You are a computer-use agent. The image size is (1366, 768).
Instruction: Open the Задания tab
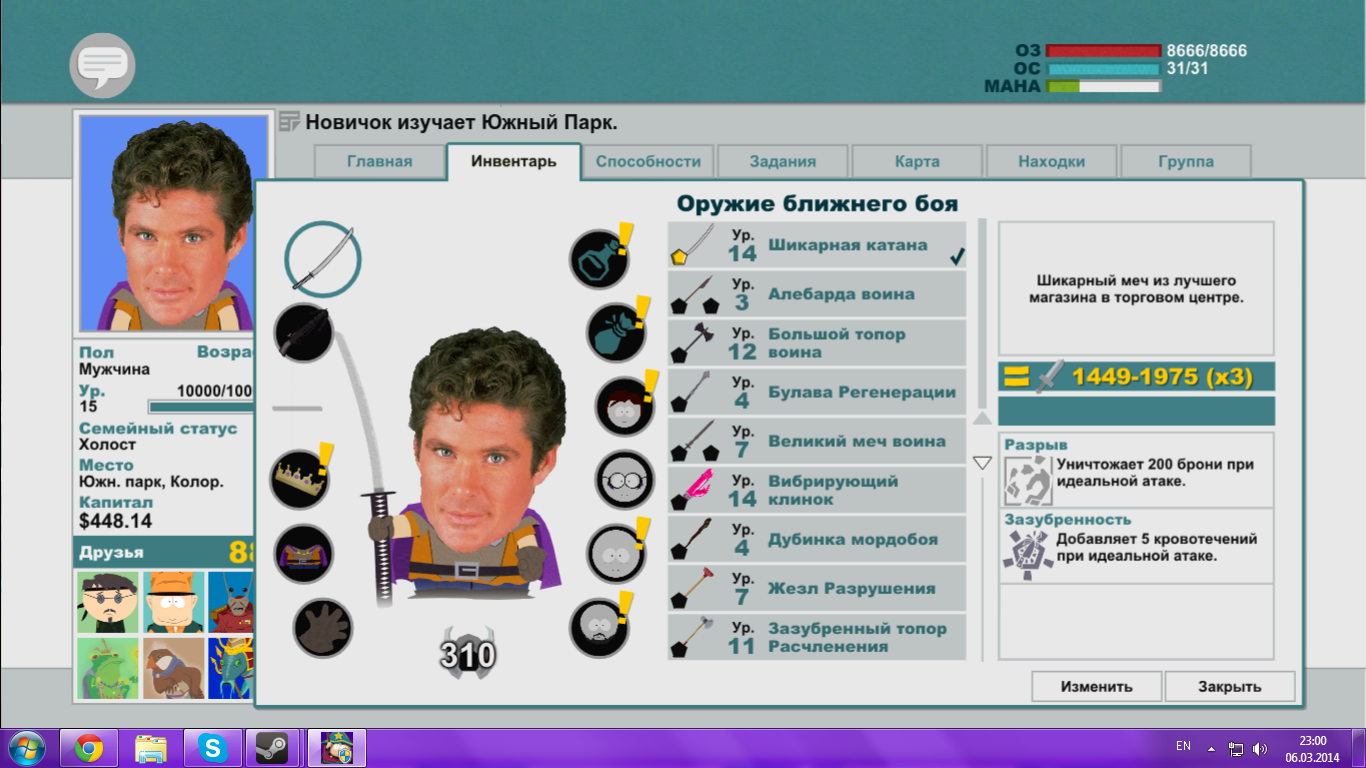pos(783,161)
